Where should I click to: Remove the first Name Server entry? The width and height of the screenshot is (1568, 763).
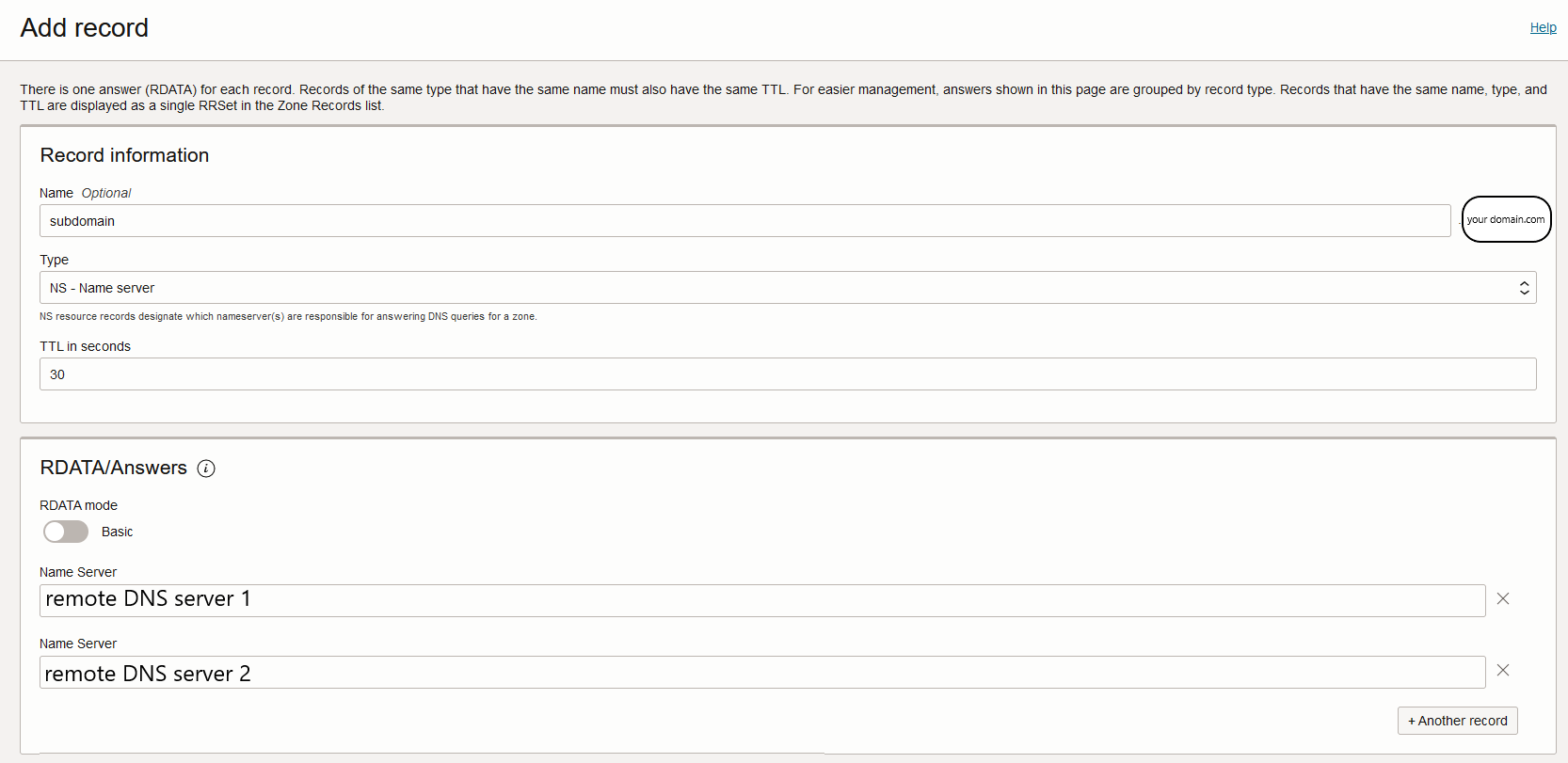1503,598
